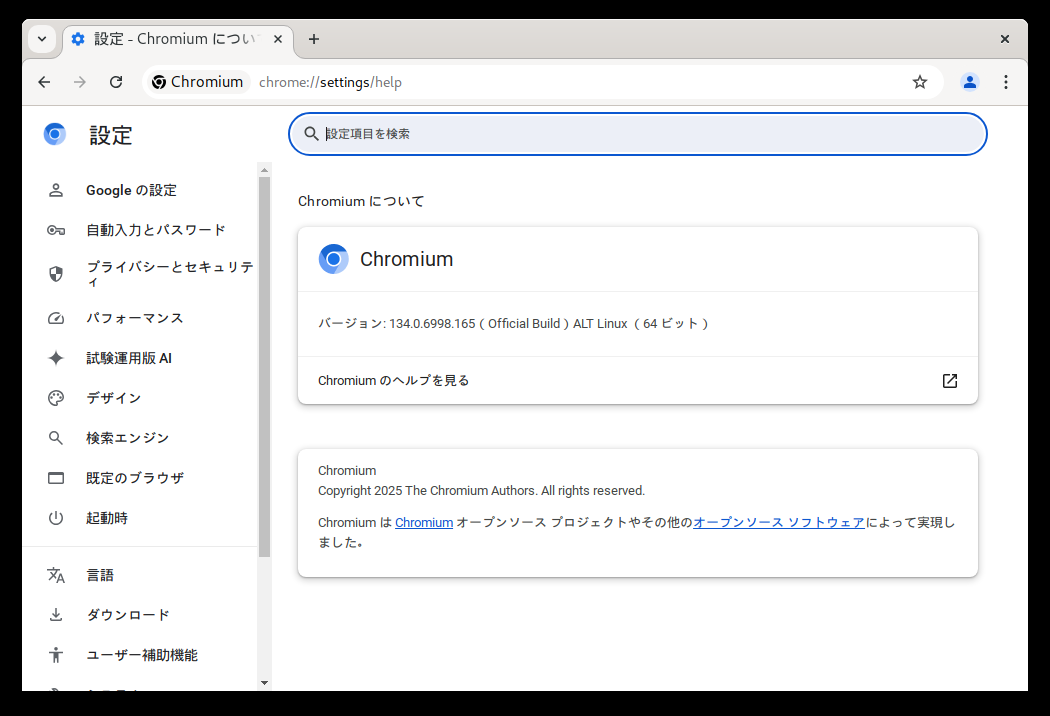Click the shield icon for privacy and security
Screen dimensions: 1050x716
[56, 274]
